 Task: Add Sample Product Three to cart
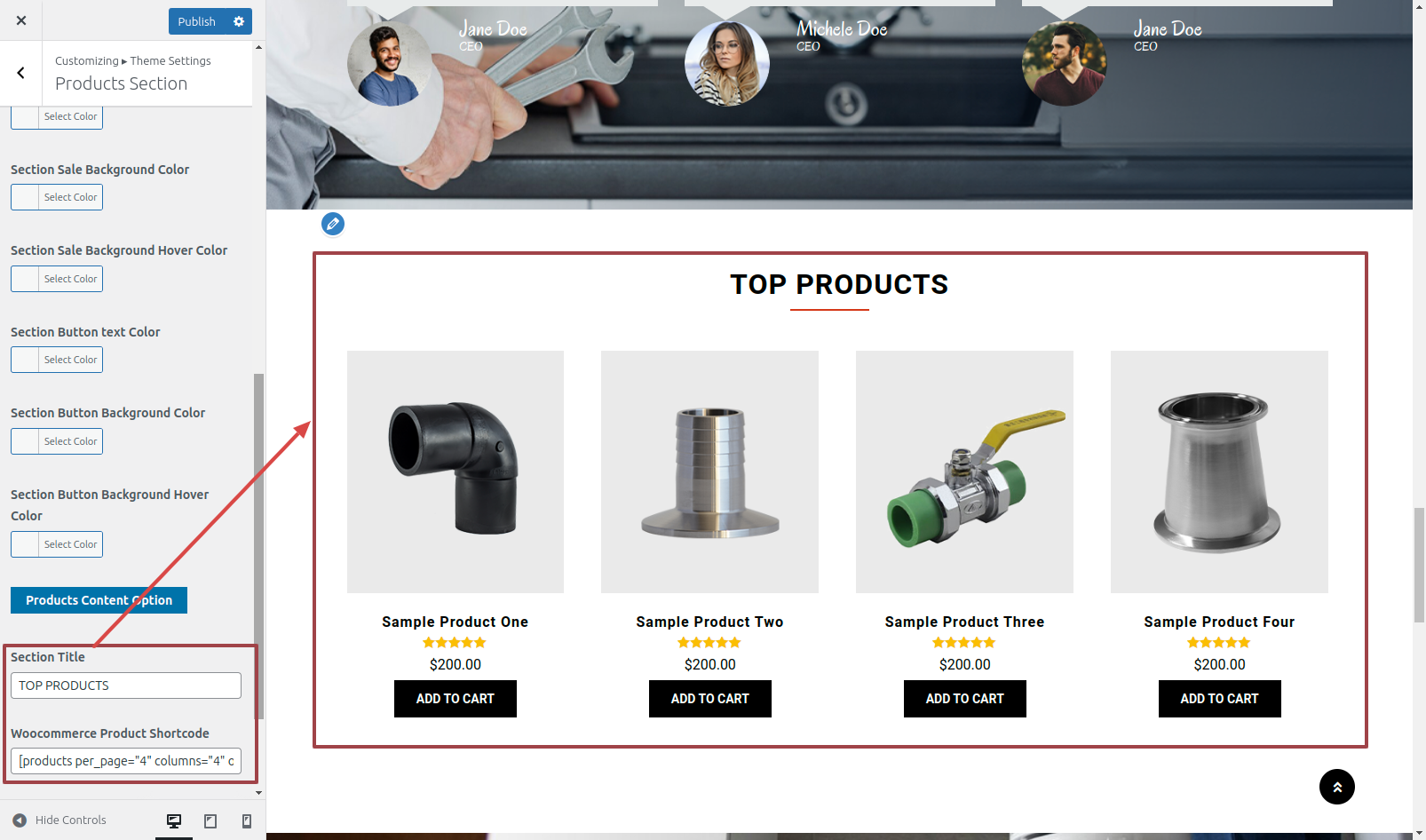pyautogui.click(x=964, y=699)
